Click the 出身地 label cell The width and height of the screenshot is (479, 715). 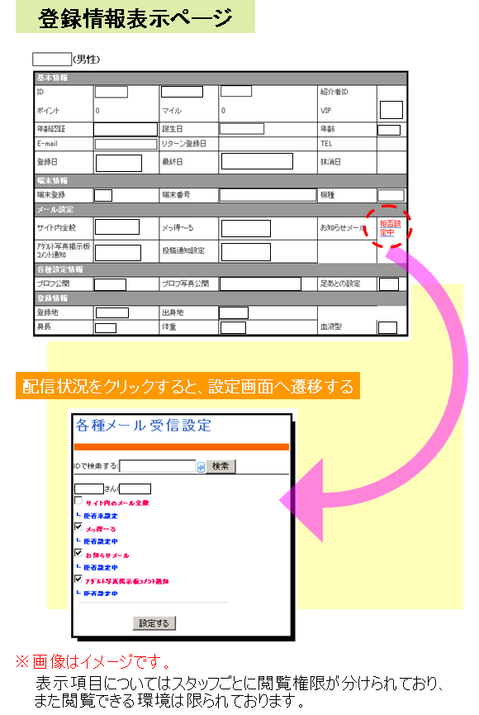pos(172,312)
